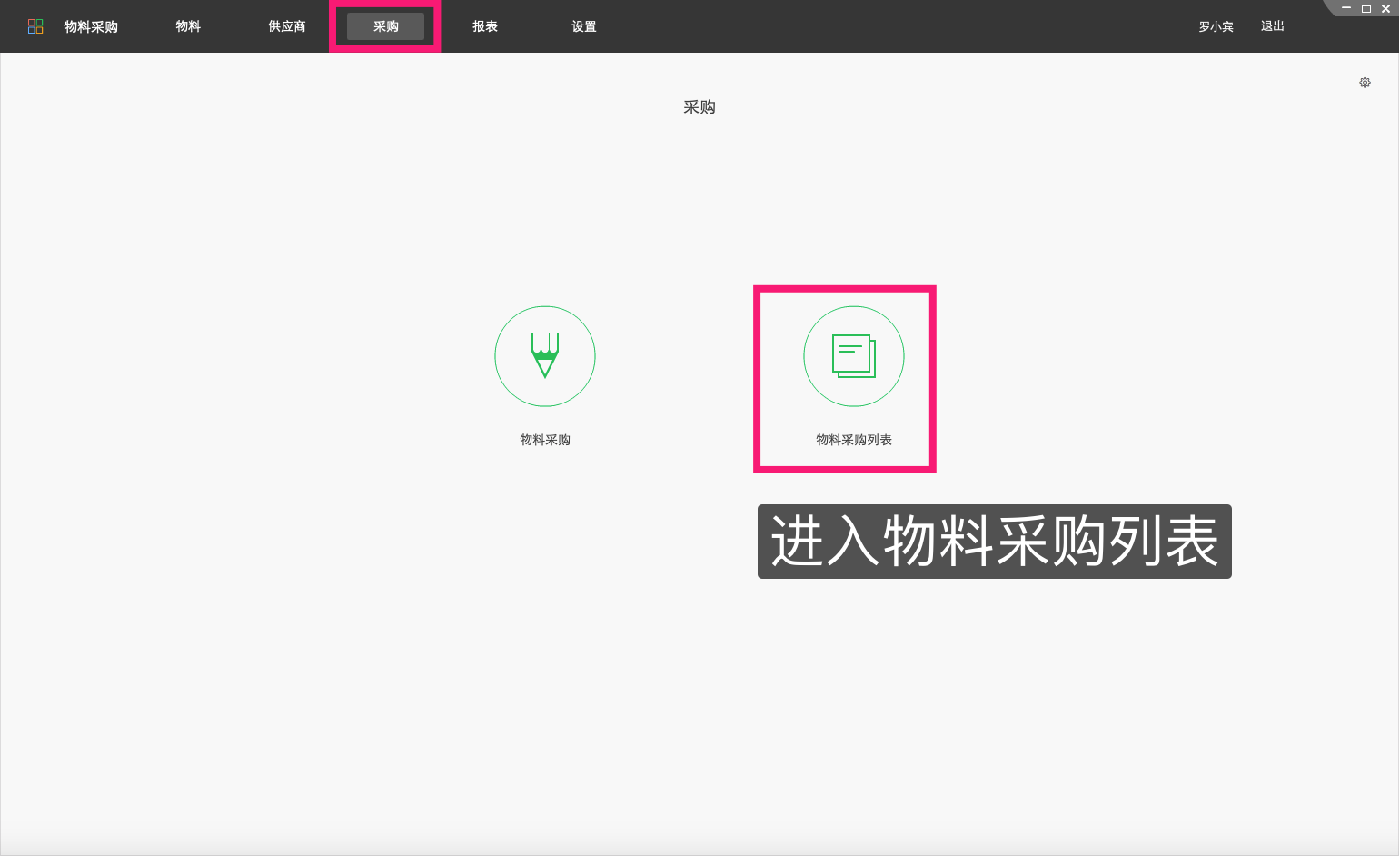Click the 退出 logout button
1400x856 pixels.
pos(1272,25)
